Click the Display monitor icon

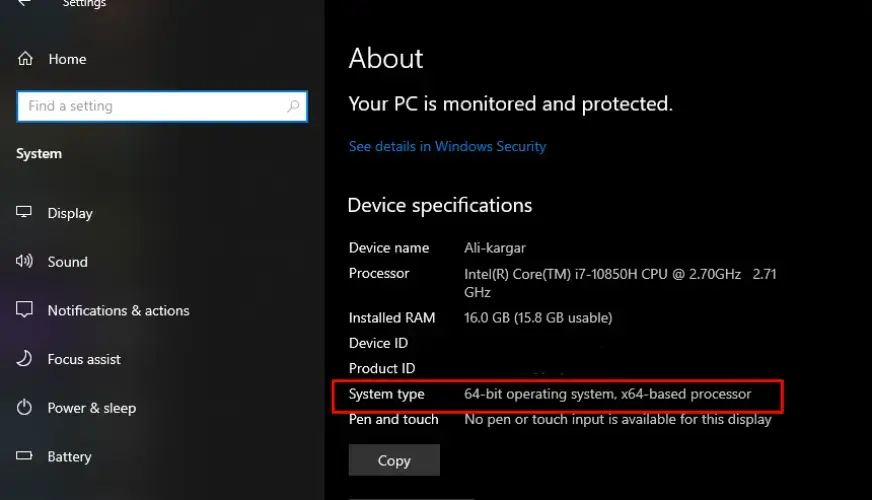click(x=25, y=213)
